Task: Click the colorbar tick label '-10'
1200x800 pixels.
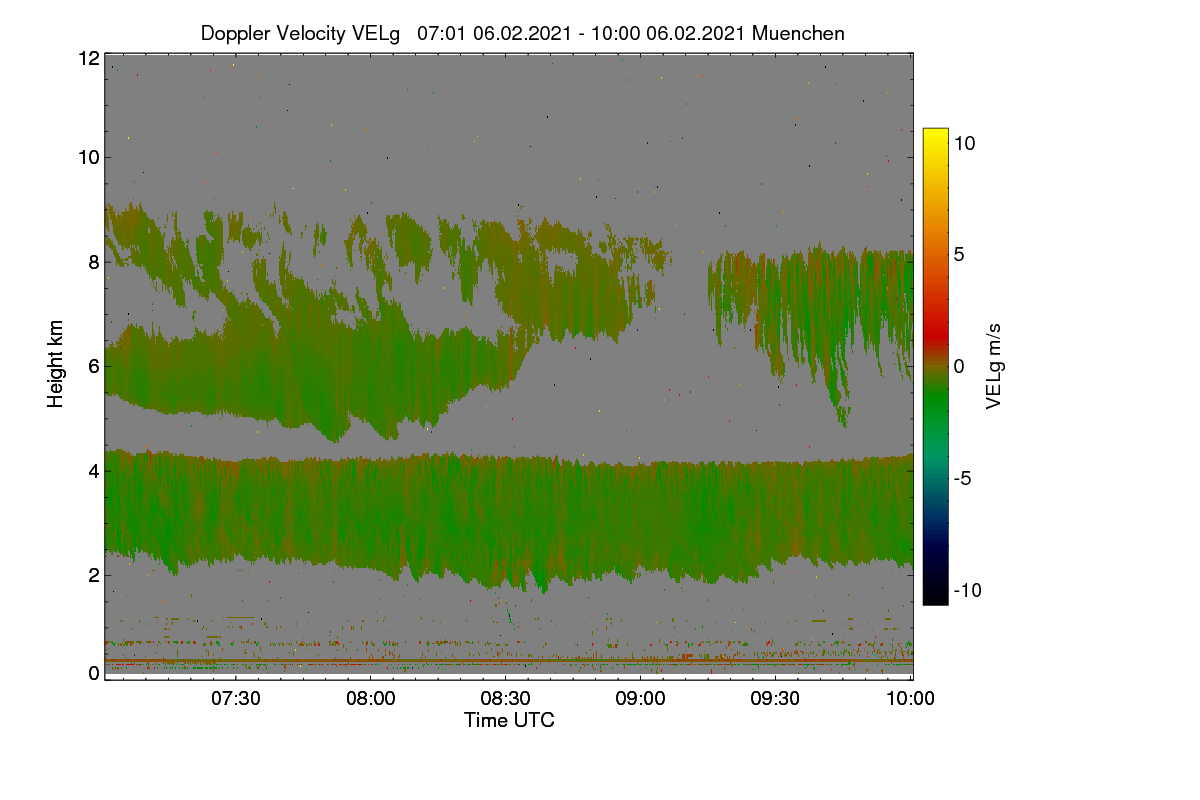Action: point(968,590)
